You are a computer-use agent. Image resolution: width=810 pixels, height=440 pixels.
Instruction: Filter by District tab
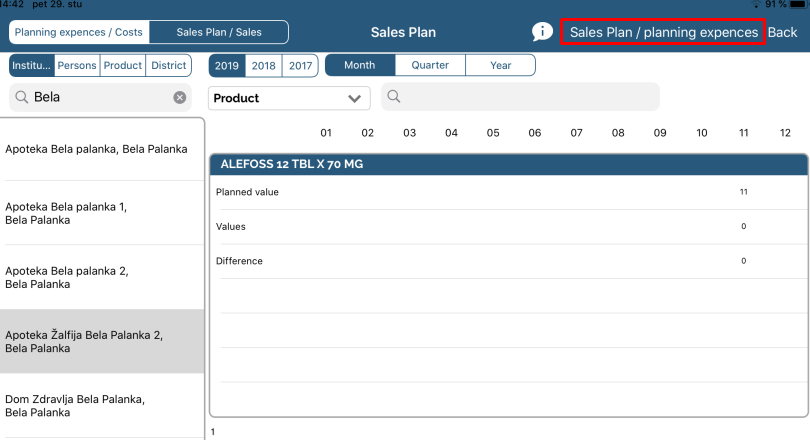168,65
